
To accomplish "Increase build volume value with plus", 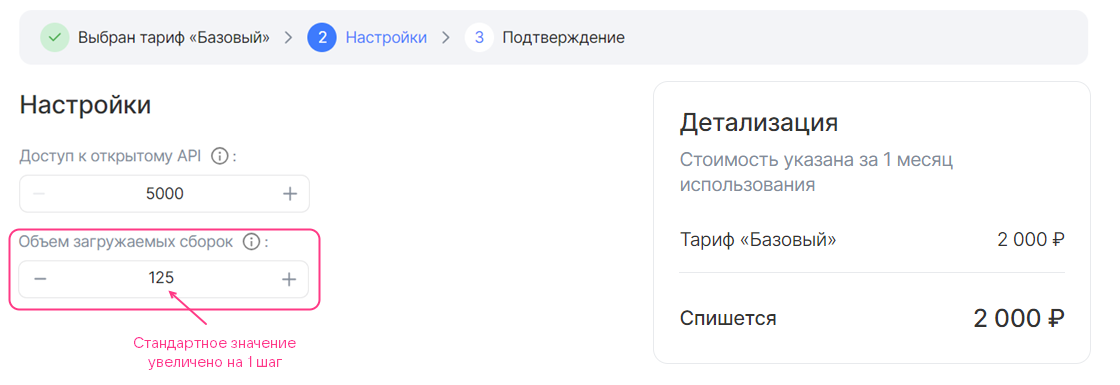I will click(x=289, y=279).
